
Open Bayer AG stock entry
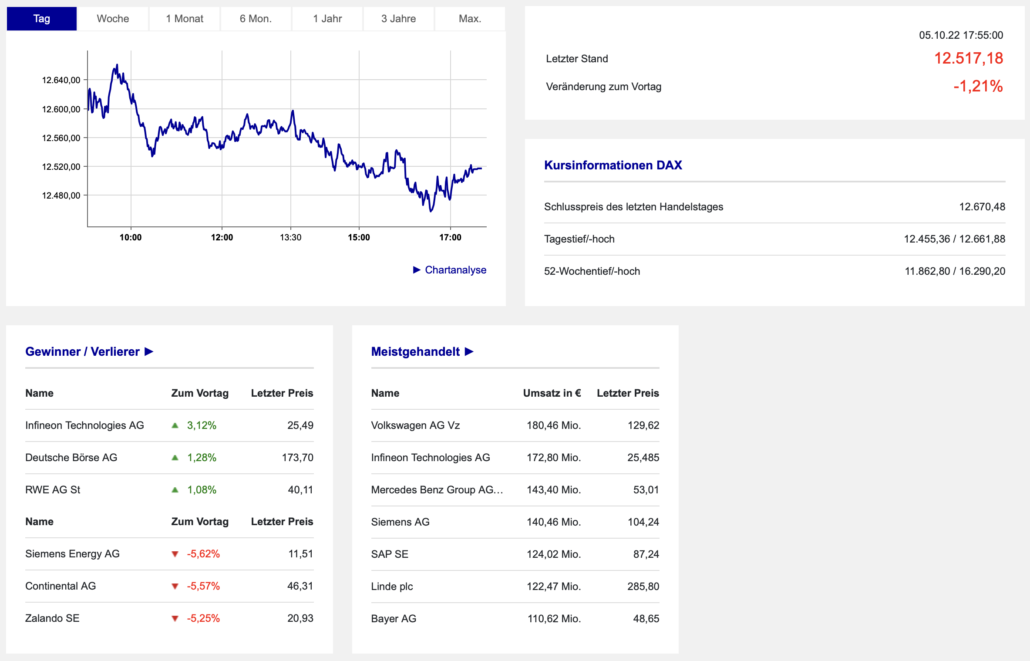point(393,618)
